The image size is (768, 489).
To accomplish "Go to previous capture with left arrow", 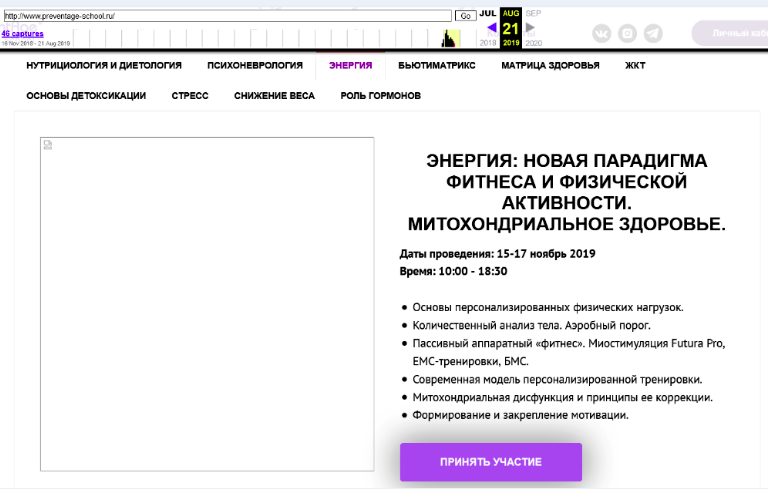I will pyautogui.click(x=491, y=28).
